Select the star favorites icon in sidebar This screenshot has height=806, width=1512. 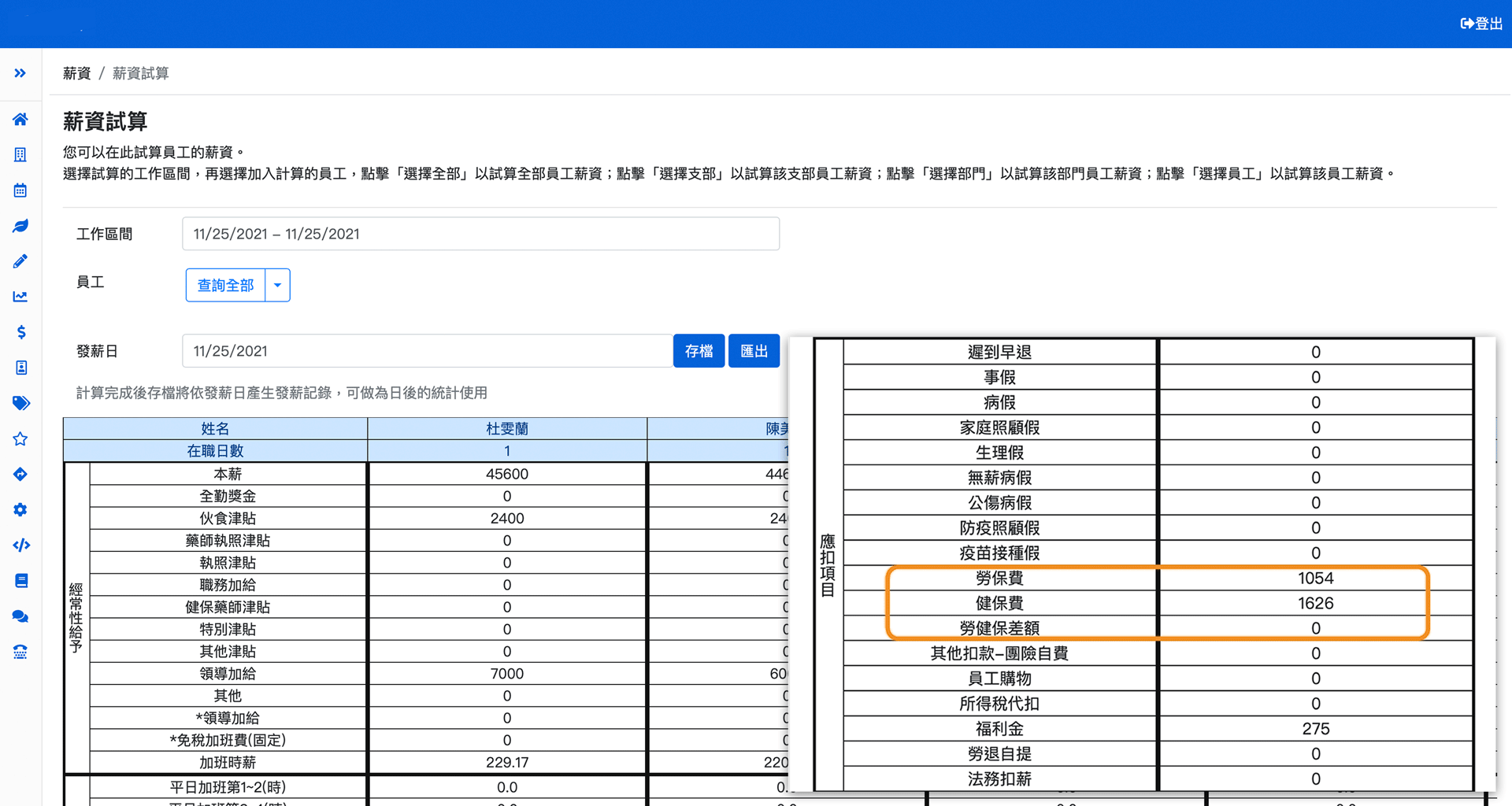click(20, 438)
